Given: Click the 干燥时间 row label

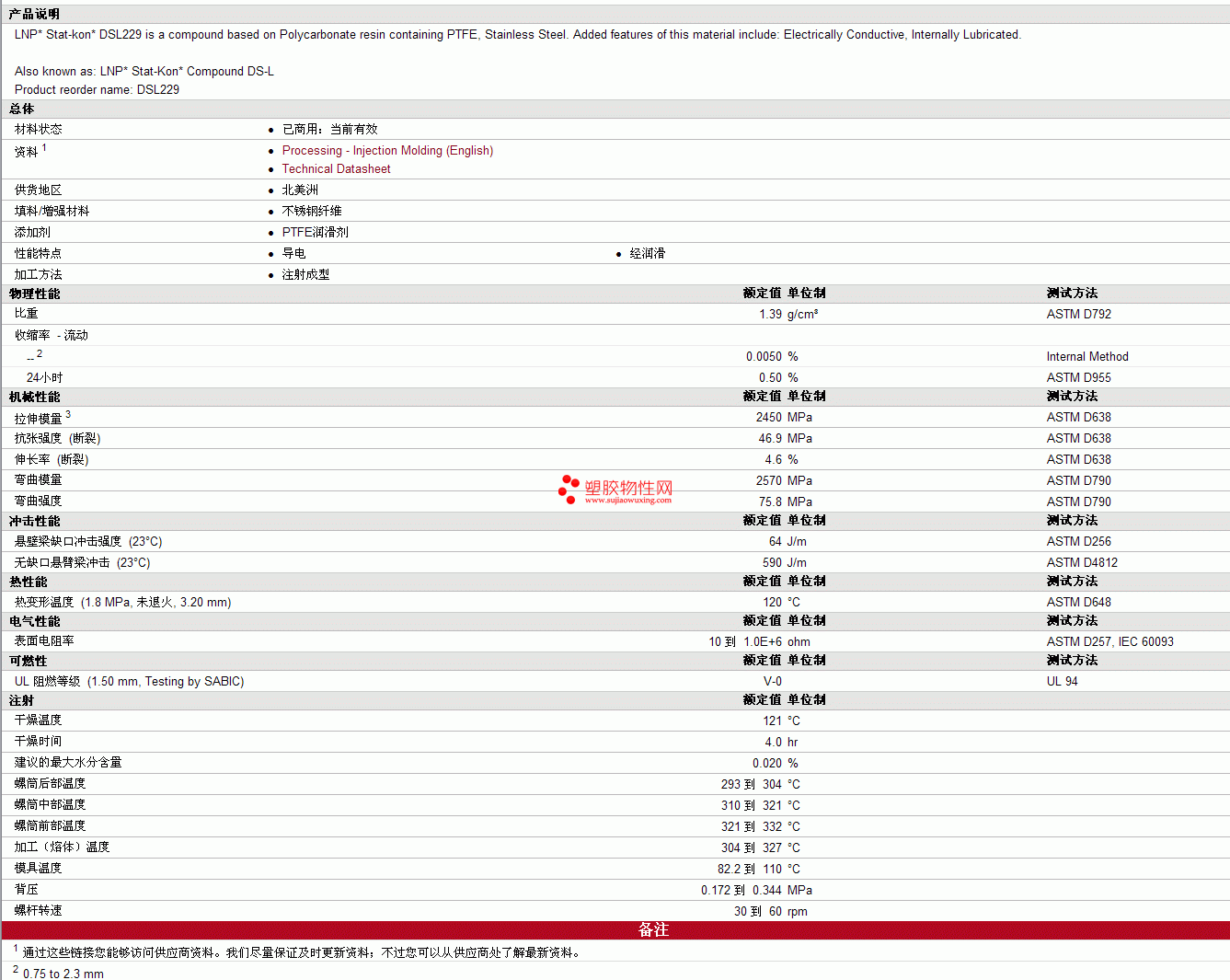Looking at the screenshot, I should tap(38, 742).
